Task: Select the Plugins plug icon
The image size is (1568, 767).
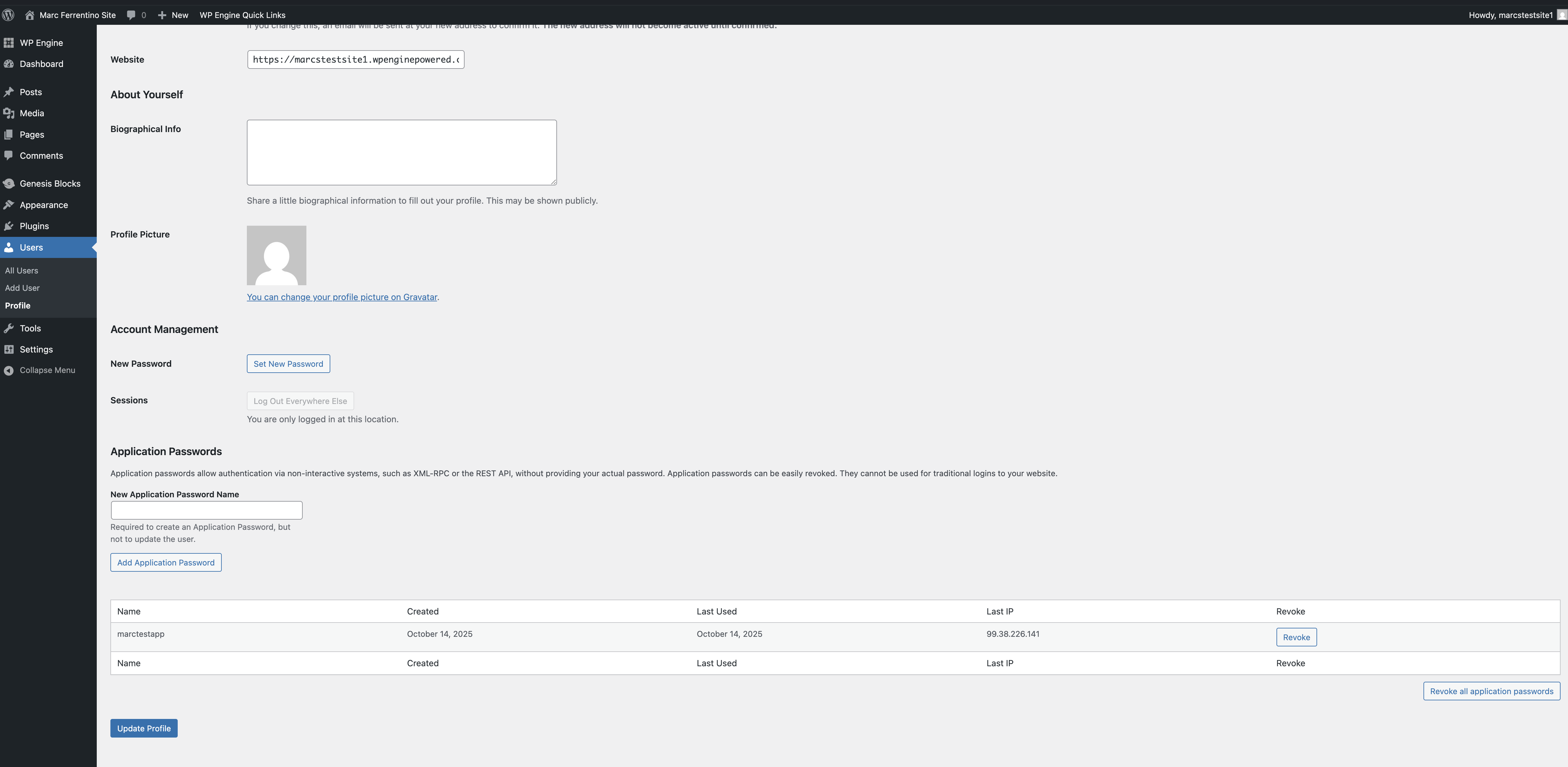Action: coord(10,226)
